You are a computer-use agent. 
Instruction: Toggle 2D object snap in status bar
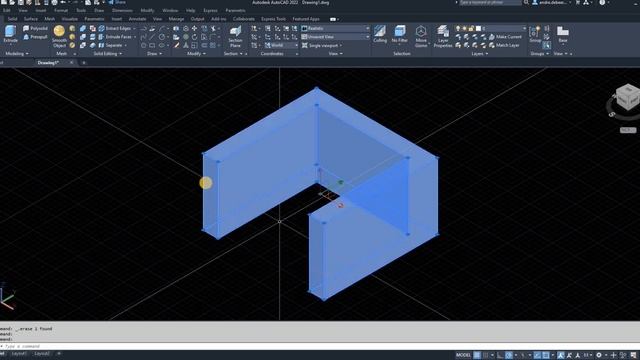click(546, 355)
